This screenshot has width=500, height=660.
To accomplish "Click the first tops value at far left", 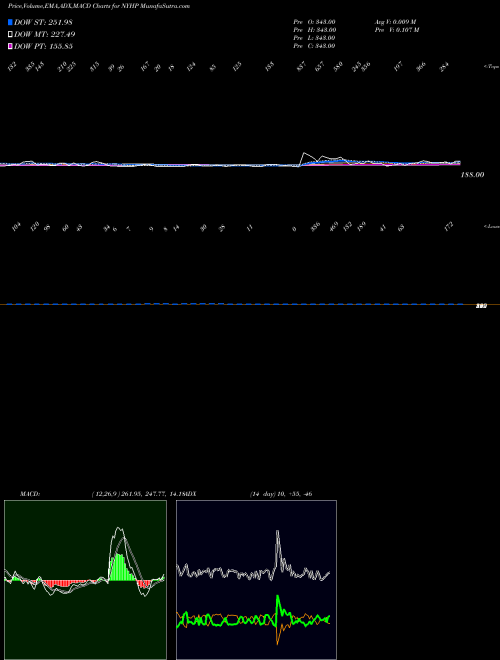I will (x=12, y=66).
